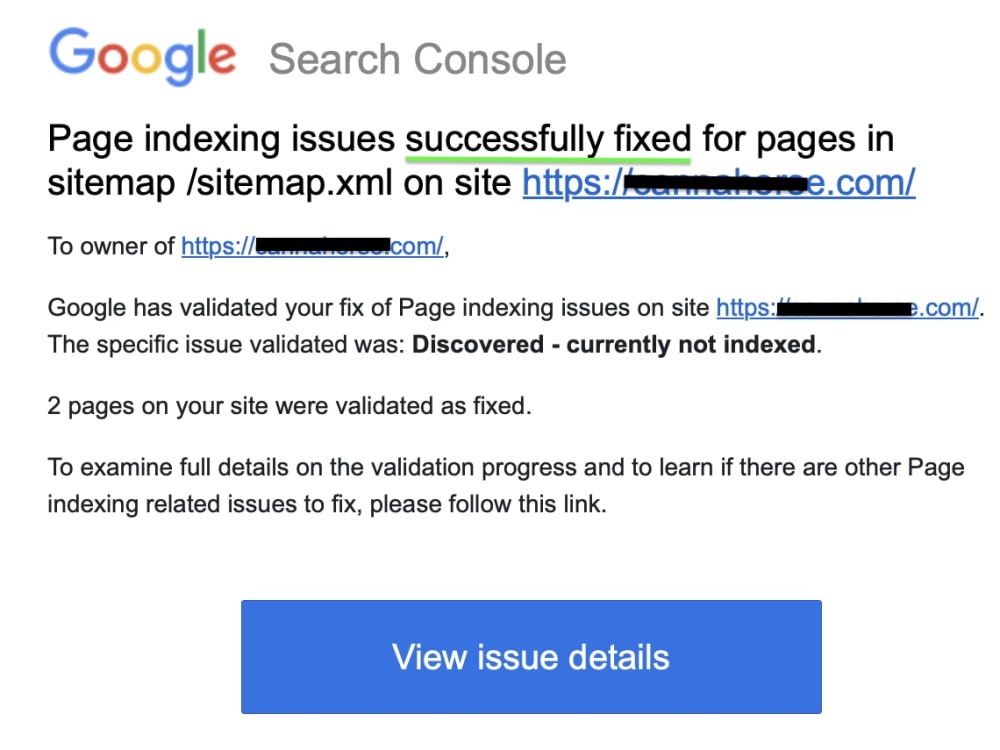Click the View issue details button
The width and height of the screenshot is (1000, 750).
click(531, 657)
